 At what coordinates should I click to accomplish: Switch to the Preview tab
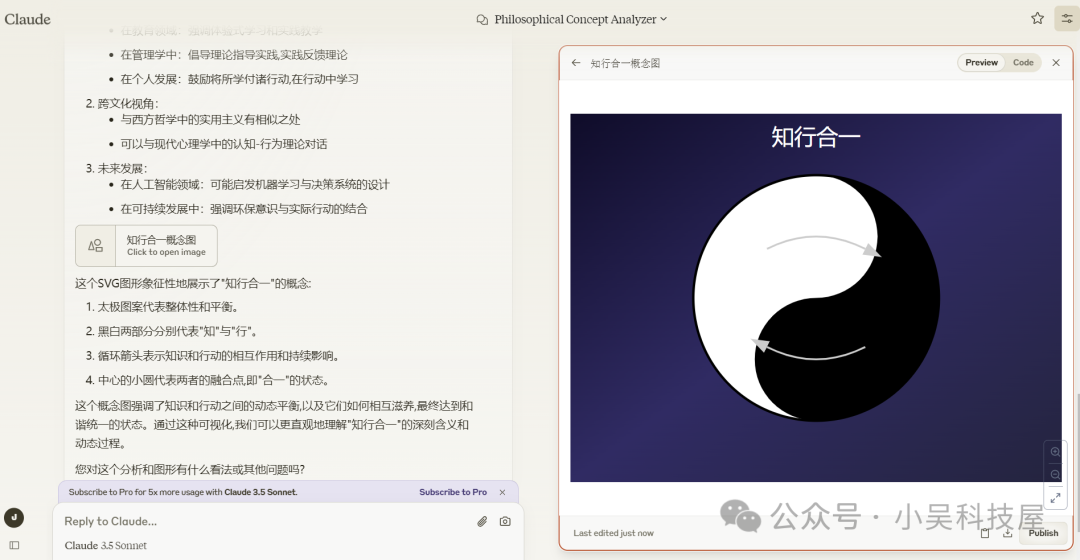(x=981, y=63)
